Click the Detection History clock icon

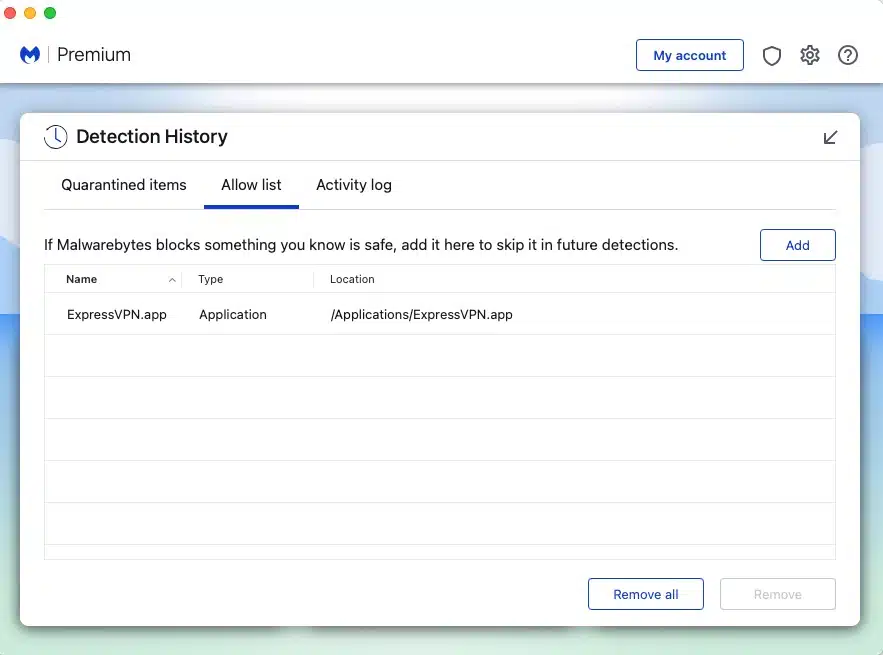tap(56, 137)
